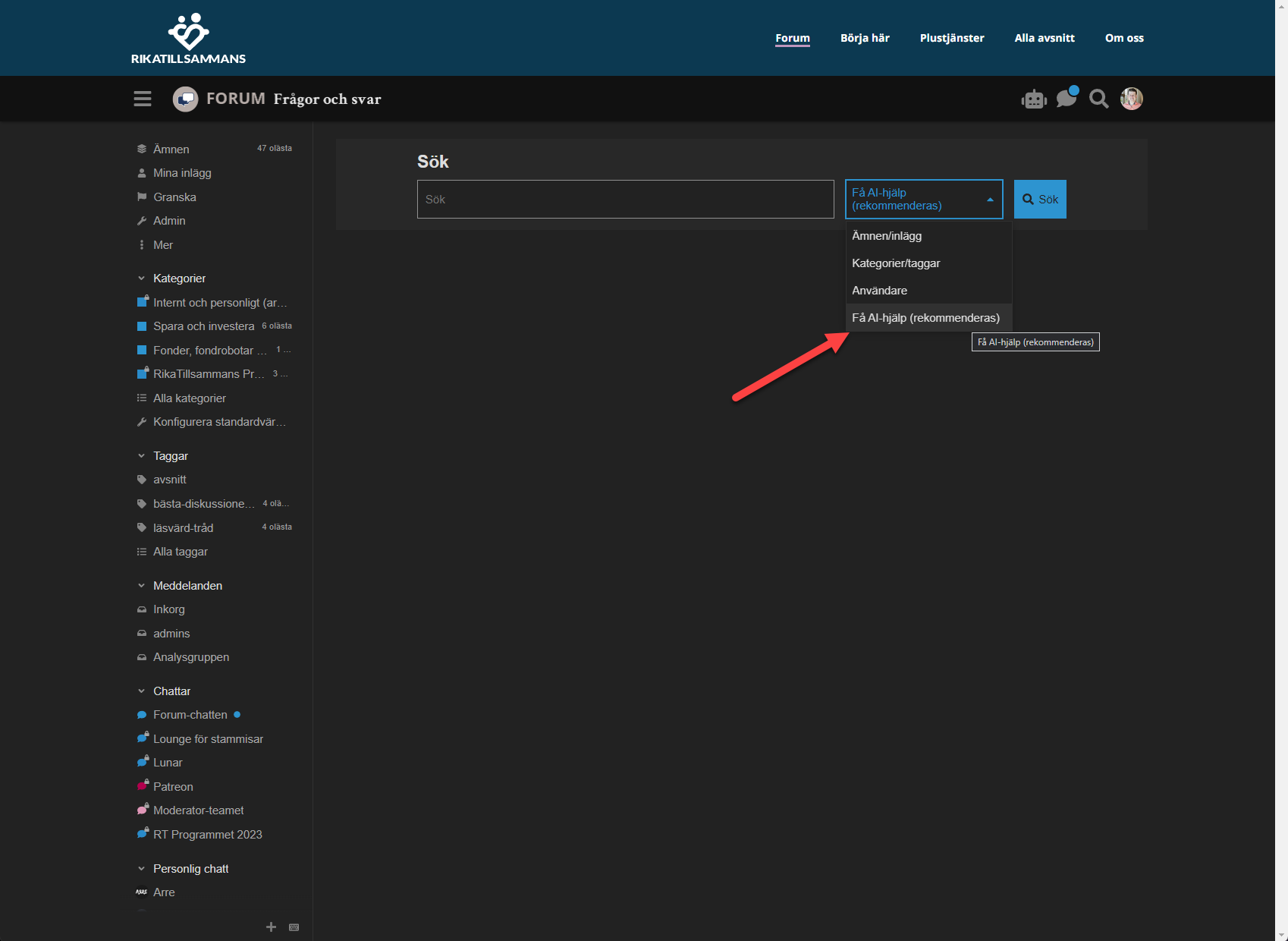Collapse the Chattar section
The width and height of the screenshot is (1288, 941).
click(x=142, y=691)
